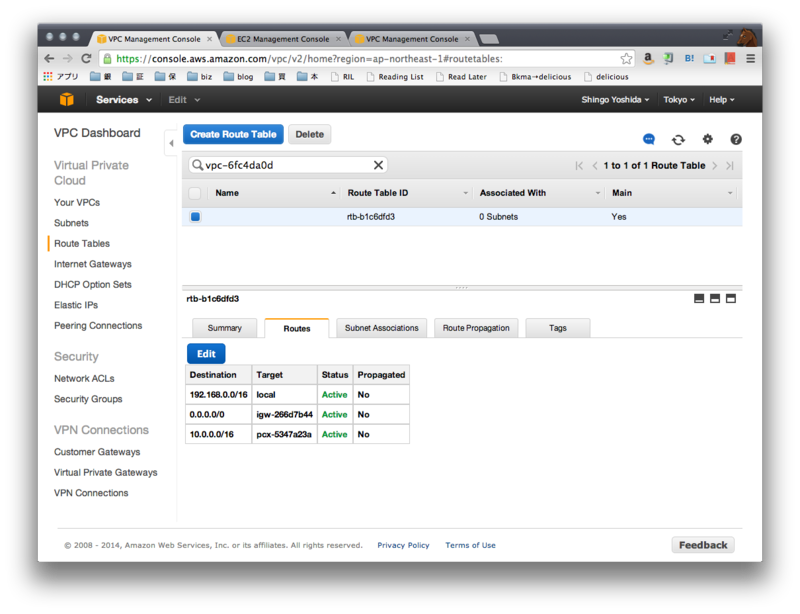Open Subnets in sidebar
This screenshot has height=614, width=800.
point(71,223)
